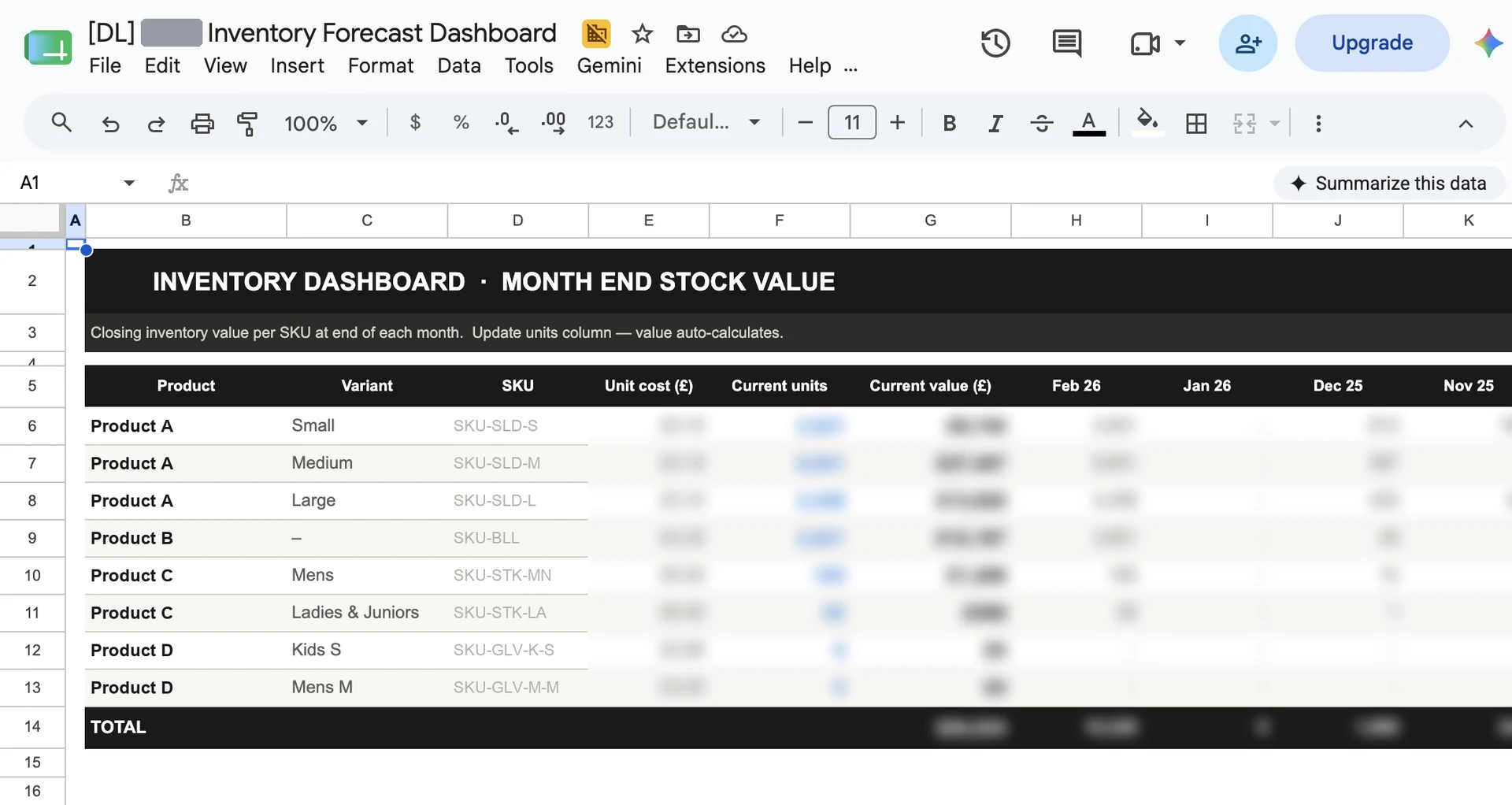Image resolution: width=1512 pixels, height=805 pixels.
Task: Select the SKU-SLD-M cell
Action: tap(517, 463)
